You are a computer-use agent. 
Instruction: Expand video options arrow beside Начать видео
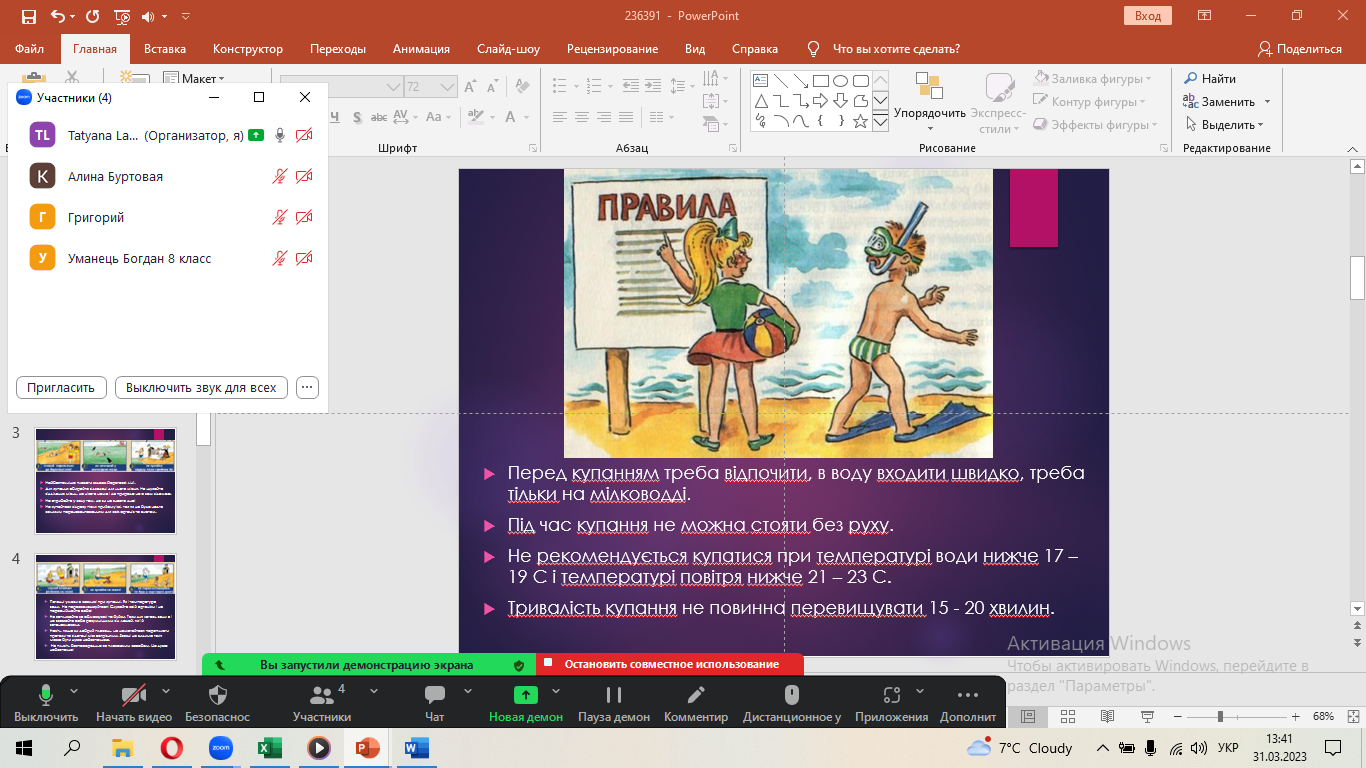[166, 690]
